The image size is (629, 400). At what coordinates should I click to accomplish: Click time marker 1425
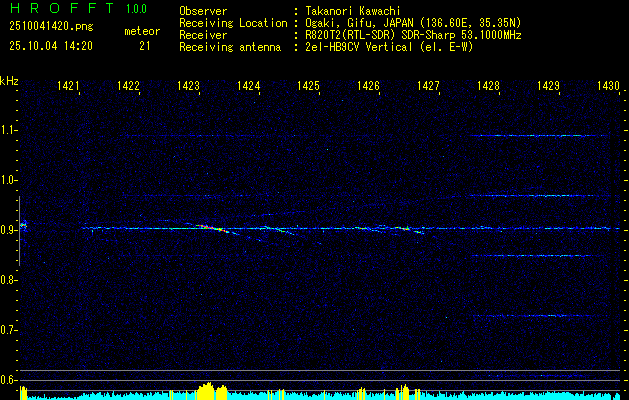(x=308, y=85)
